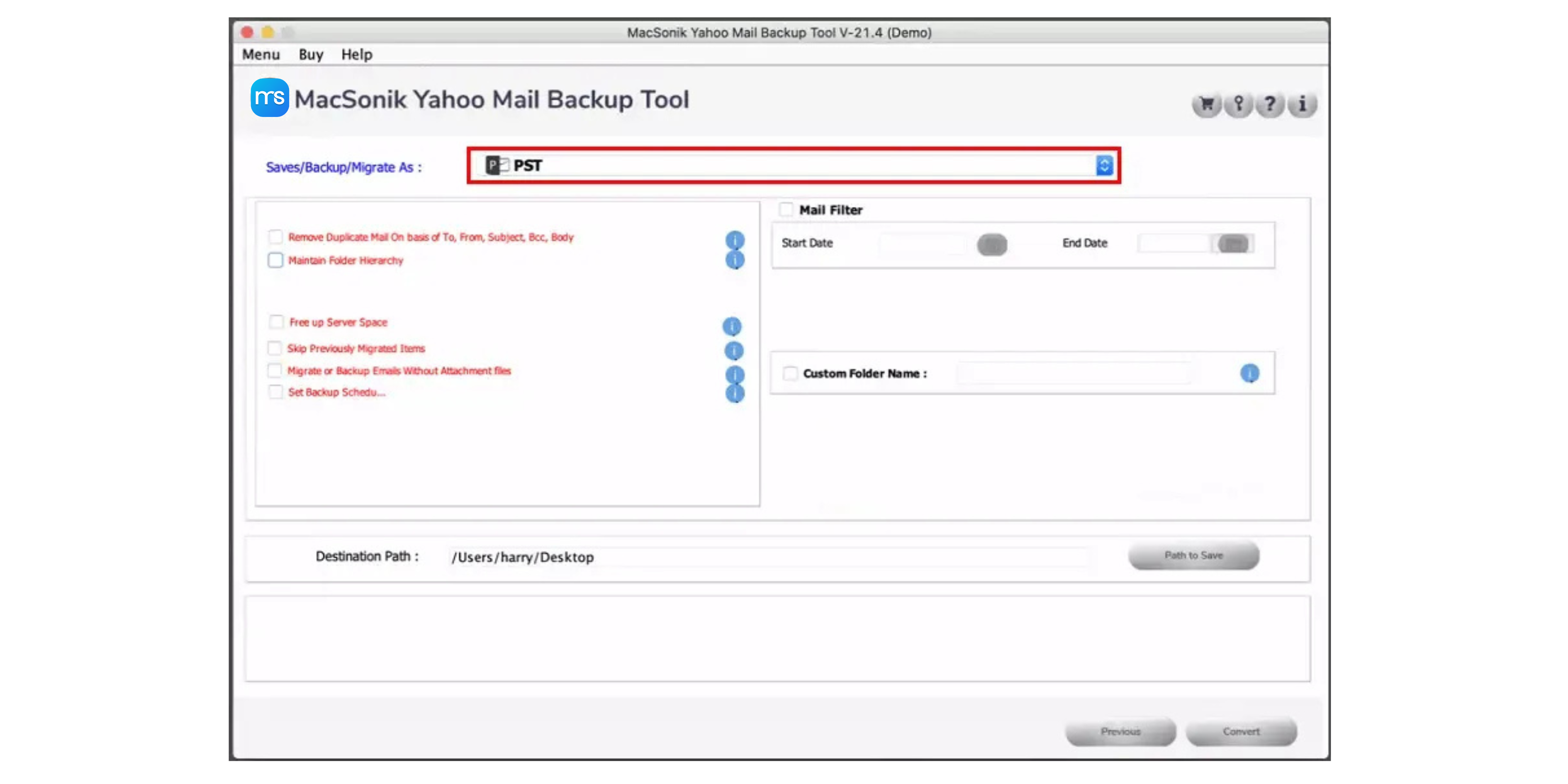The image size is (1568, 784).
Task: Click the Destination Path field
Action: (x=769, y=557)
